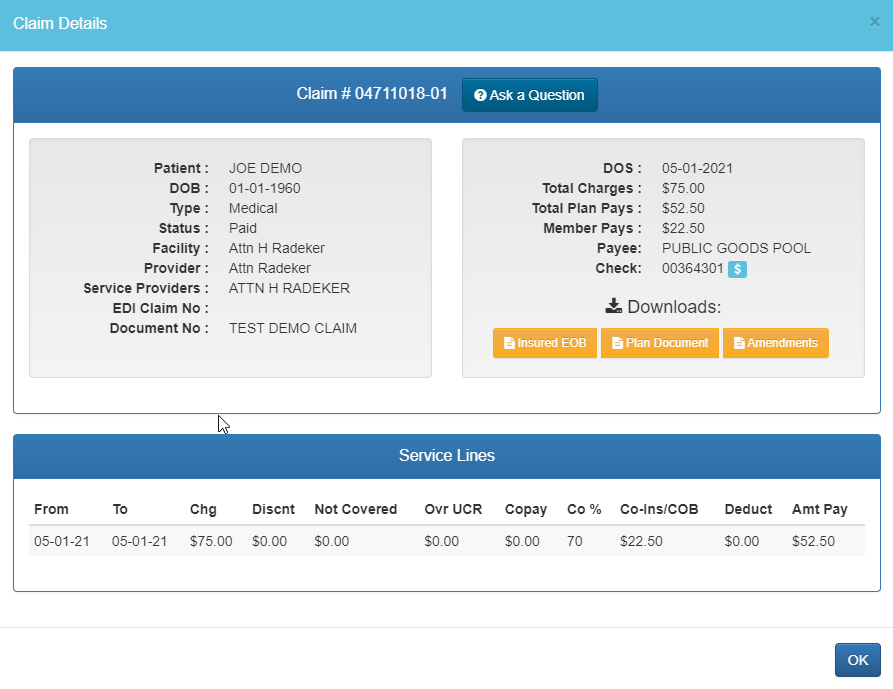Click Document No value TEST DEMO CLAIM

(293, 329)
